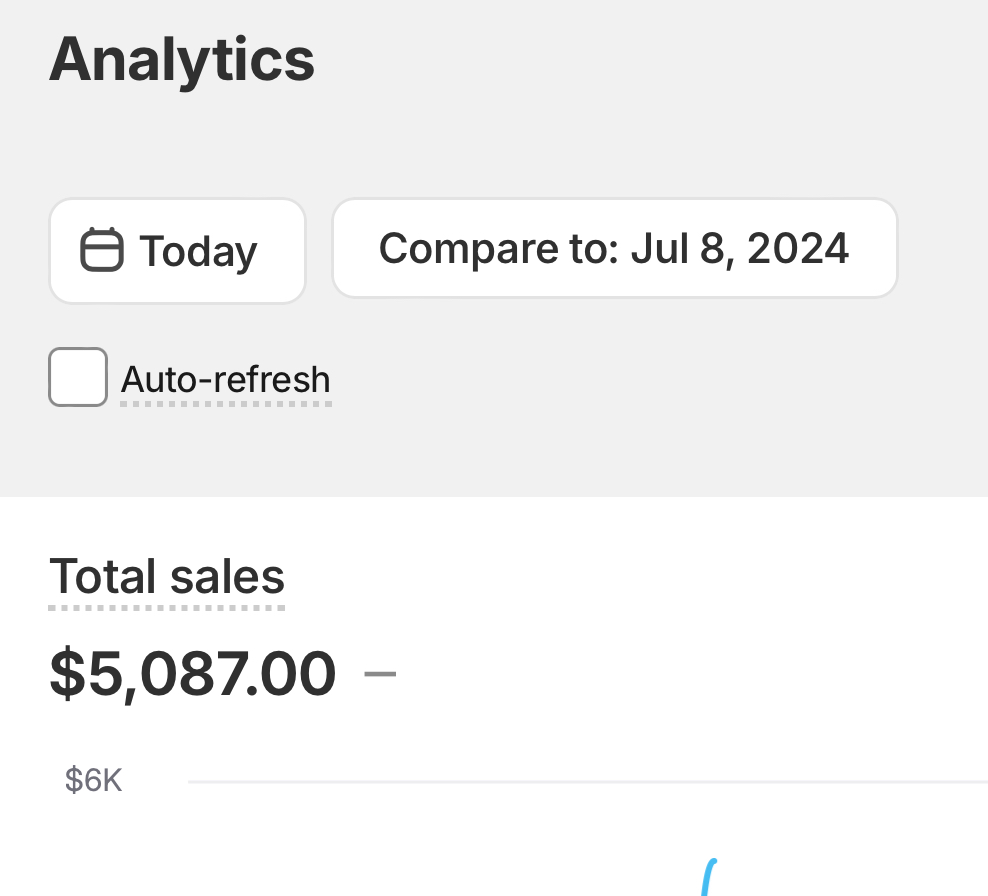Click the Auto-refresh text label

(225, 380)
